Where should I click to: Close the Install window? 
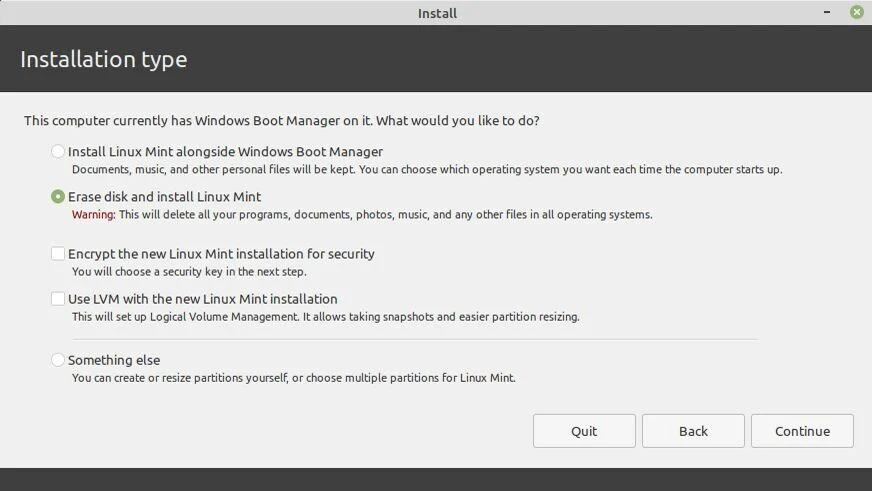click(857, 12)
